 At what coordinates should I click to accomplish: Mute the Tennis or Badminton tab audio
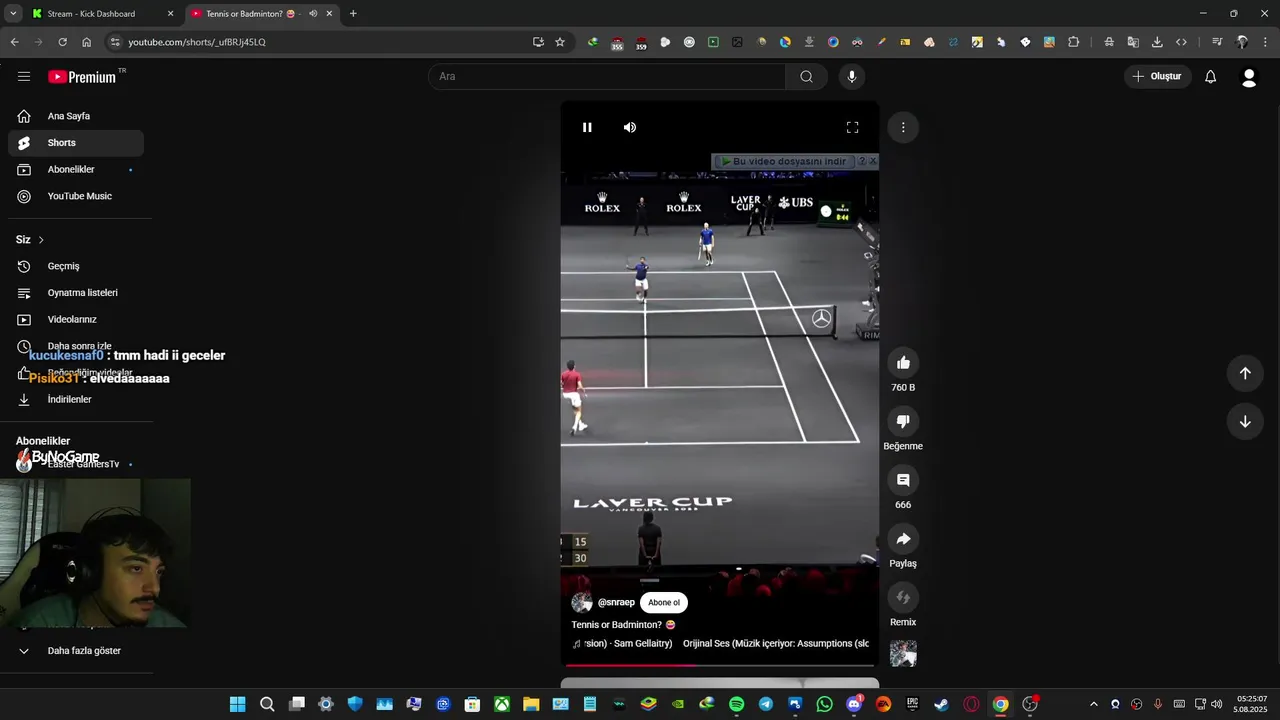pos(313,14)
